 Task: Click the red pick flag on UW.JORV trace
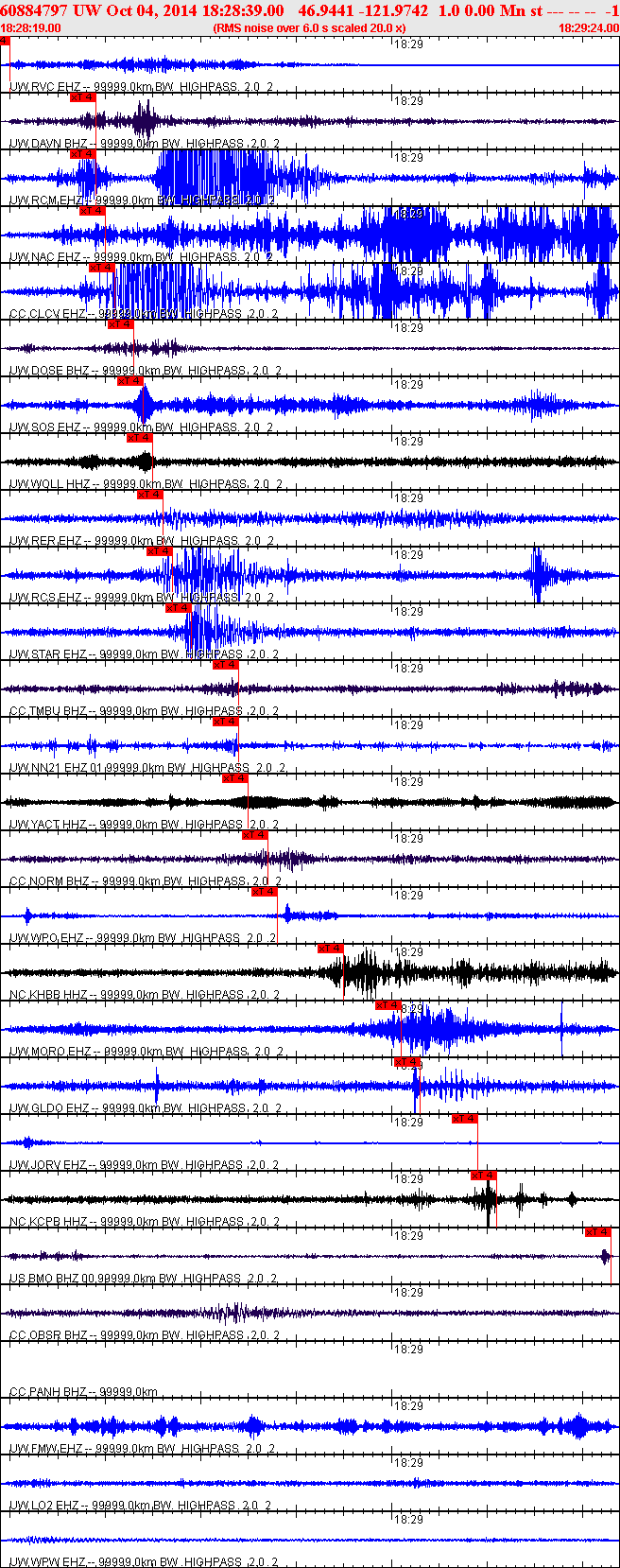click(464, 1118)
